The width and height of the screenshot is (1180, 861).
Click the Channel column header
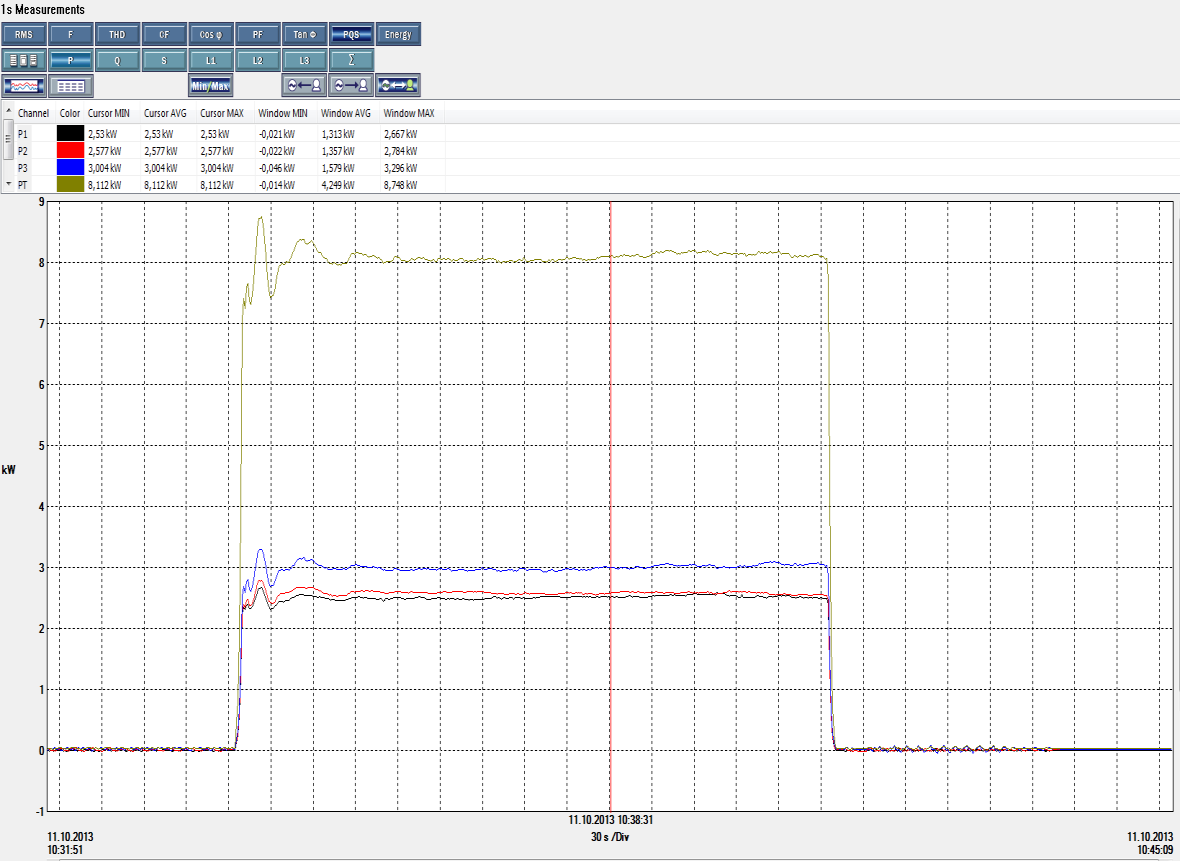point(33,113)
